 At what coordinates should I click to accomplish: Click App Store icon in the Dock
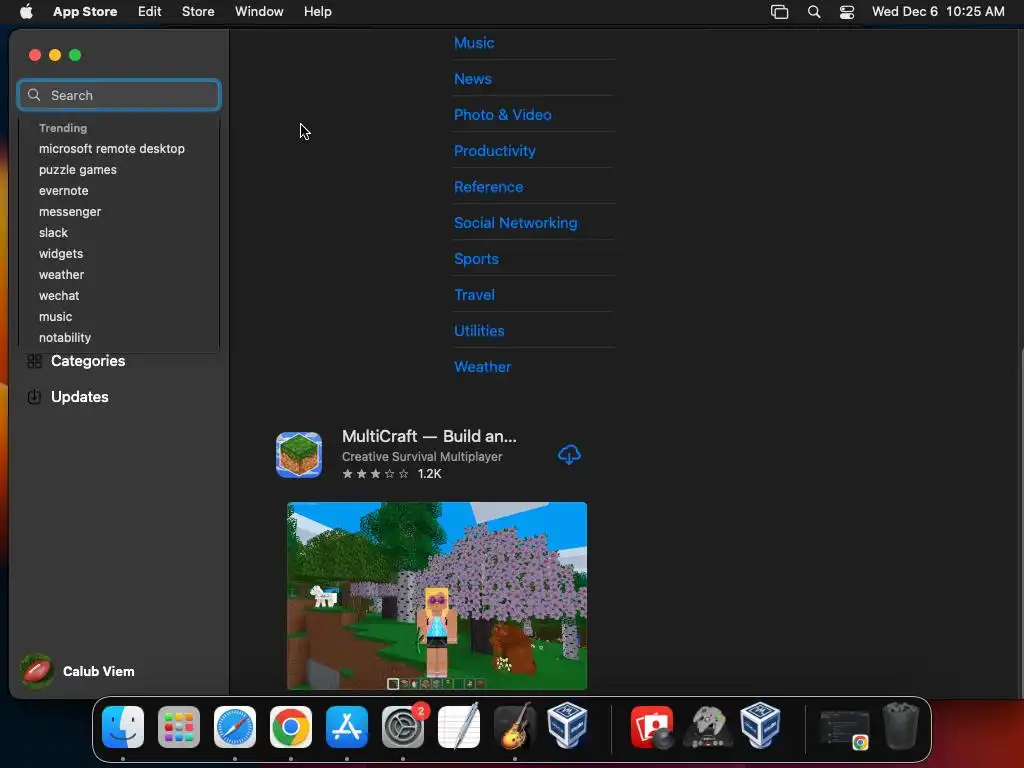coord(347,727)
